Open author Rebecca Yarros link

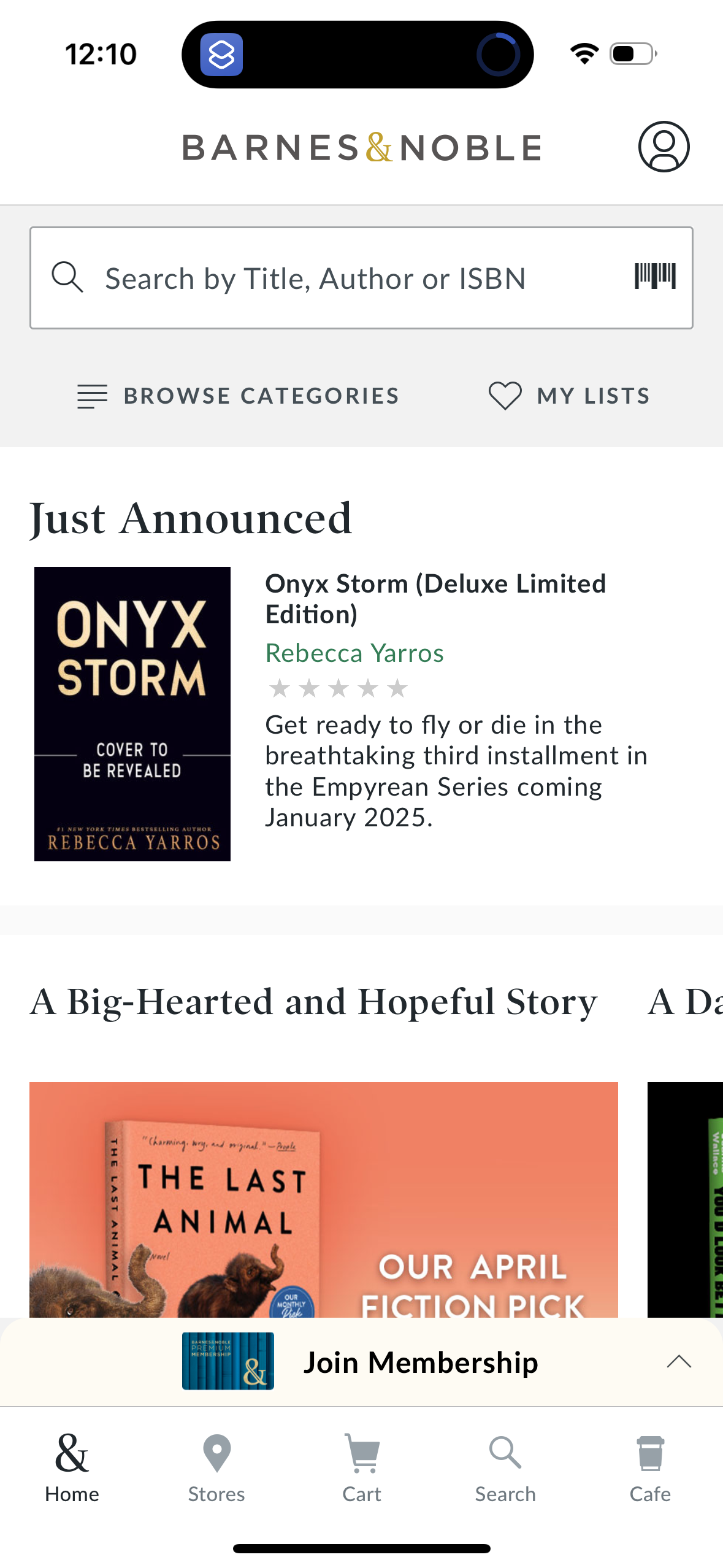point(354,653)
